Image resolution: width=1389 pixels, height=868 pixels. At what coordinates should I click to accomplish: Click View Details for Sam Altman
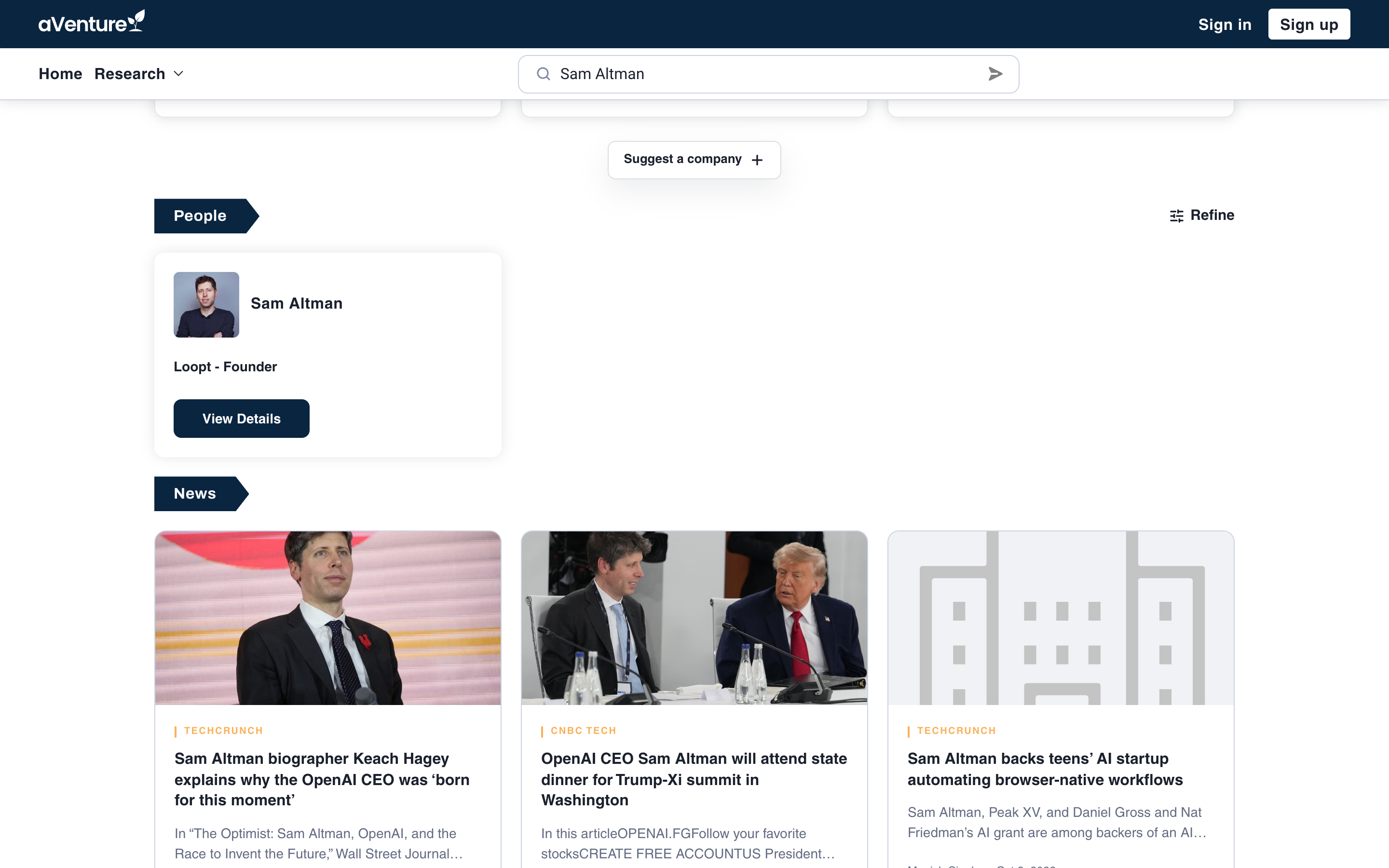point(241,419)
